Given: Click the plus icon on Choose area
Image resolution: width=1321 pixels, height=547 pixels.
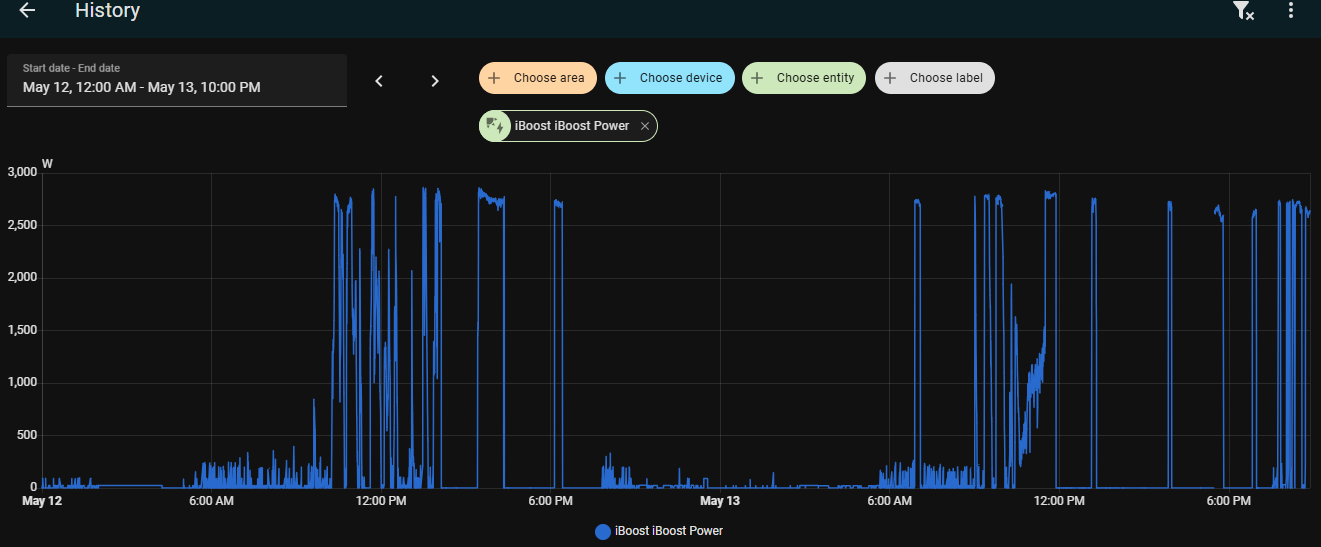Looking at the screenshot, I should coord(494,78).
